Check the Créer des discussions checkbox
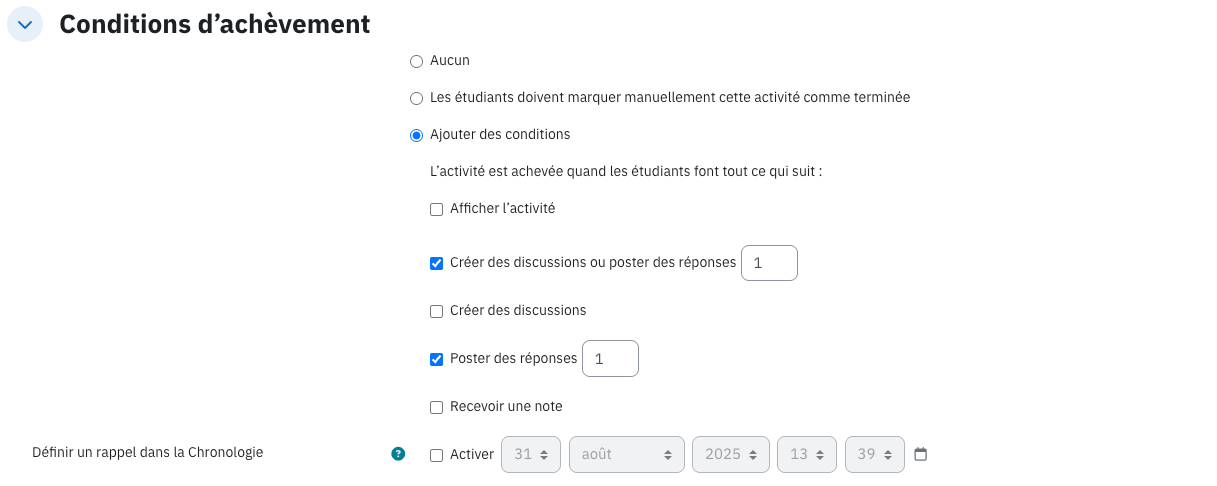This screenshot has width=1217, height=486. tap(436, 311)
